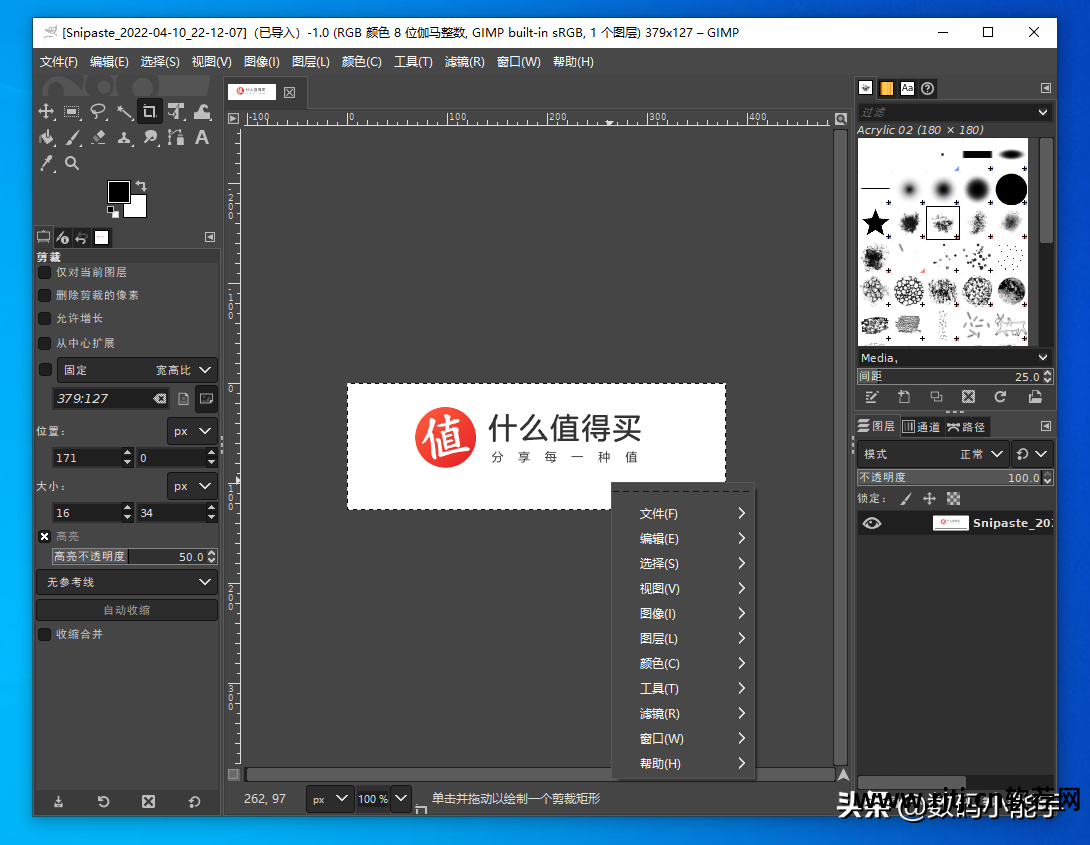Screen dimensions: 1090x845
Task: Adjust the layer 不透明度 slider
Action: (955, 477)
